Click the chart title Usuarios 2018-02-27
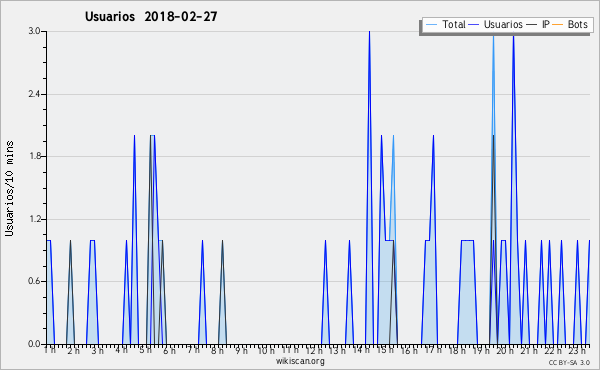The height and width of the screenshot is (370, 600). click(x=151, y=16)
